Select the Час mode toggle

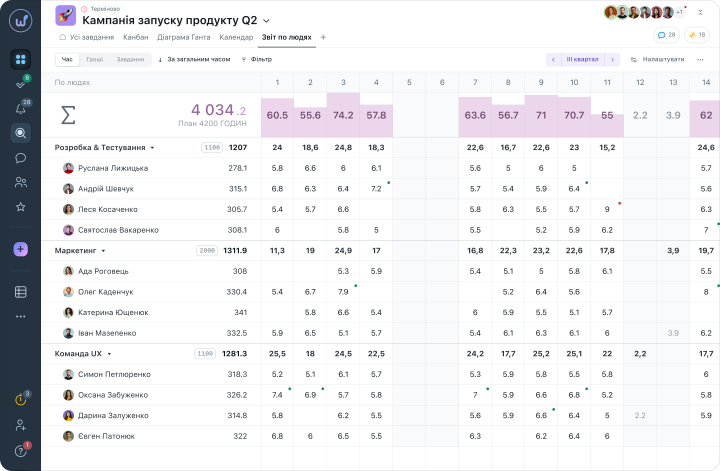click(68, 60)
